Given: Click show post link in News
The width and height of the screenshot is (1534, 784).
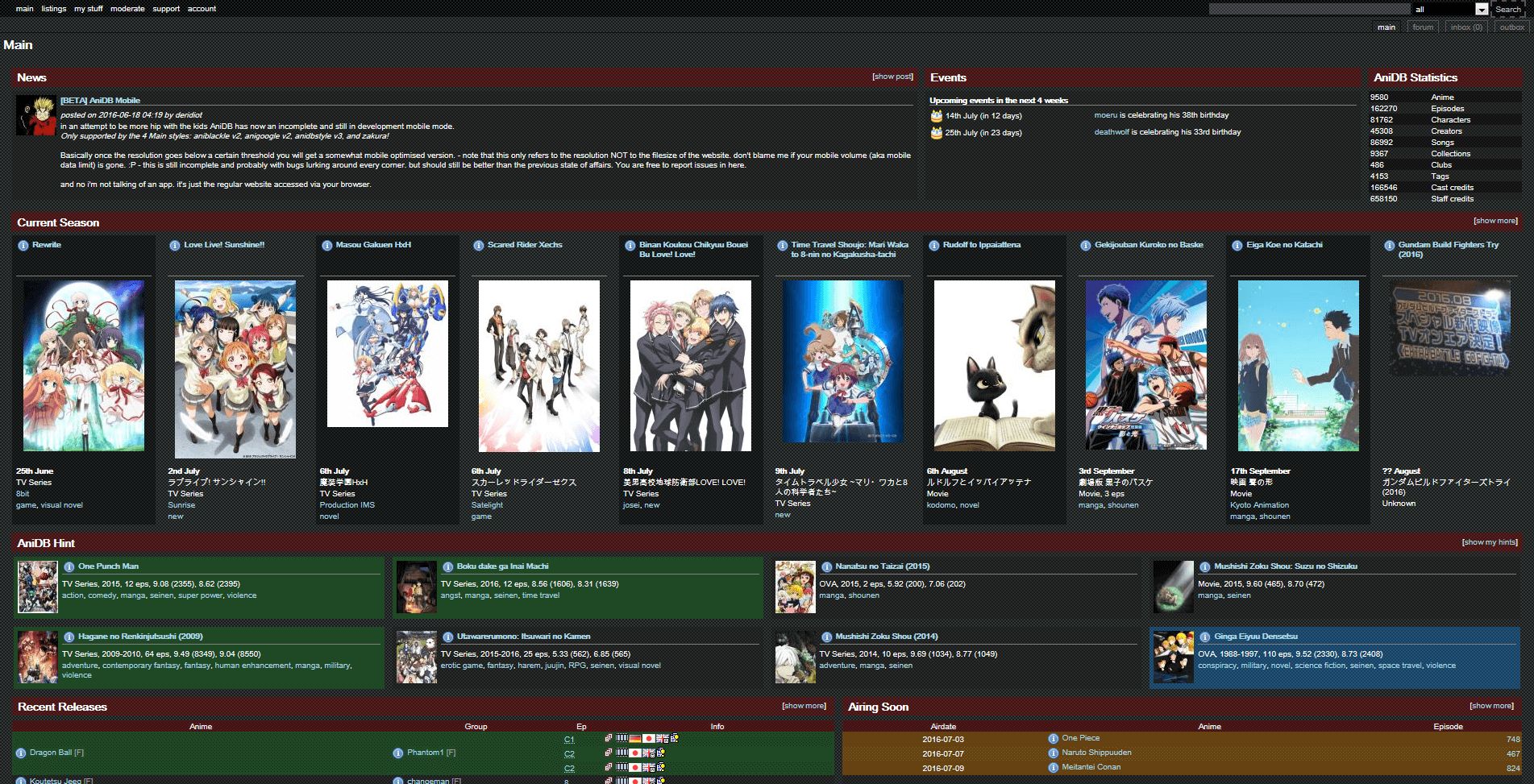Looking at the screenshot, I should [892, 77].
